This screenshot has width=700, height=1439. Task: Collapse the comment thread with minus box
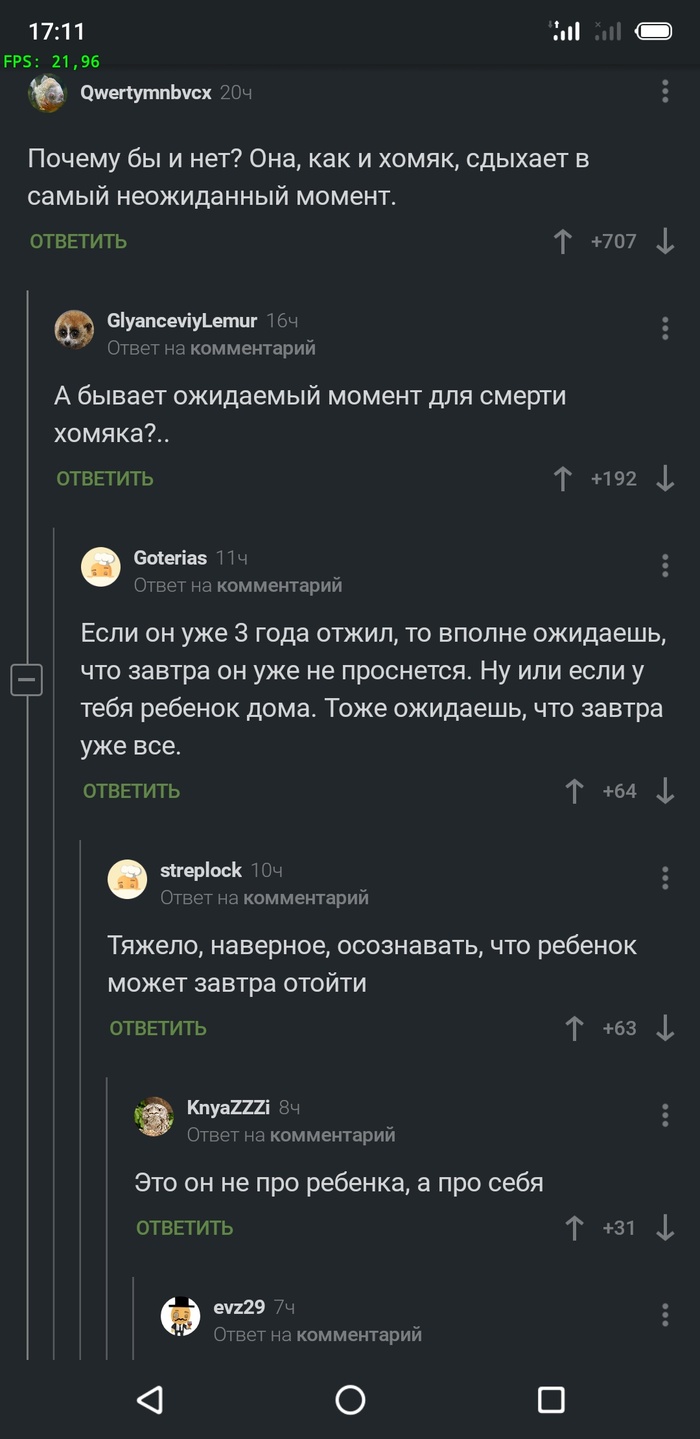(26, 681)
